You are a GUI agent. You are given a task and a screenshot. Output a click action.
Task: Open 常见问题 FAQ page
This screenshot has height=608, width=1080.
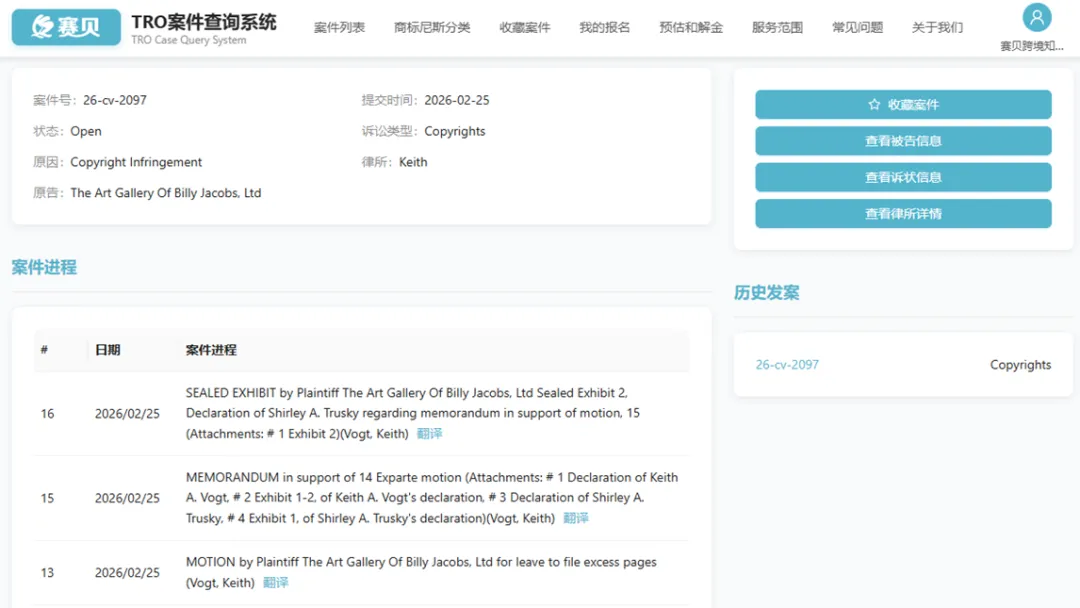click(x=857, y=28)
